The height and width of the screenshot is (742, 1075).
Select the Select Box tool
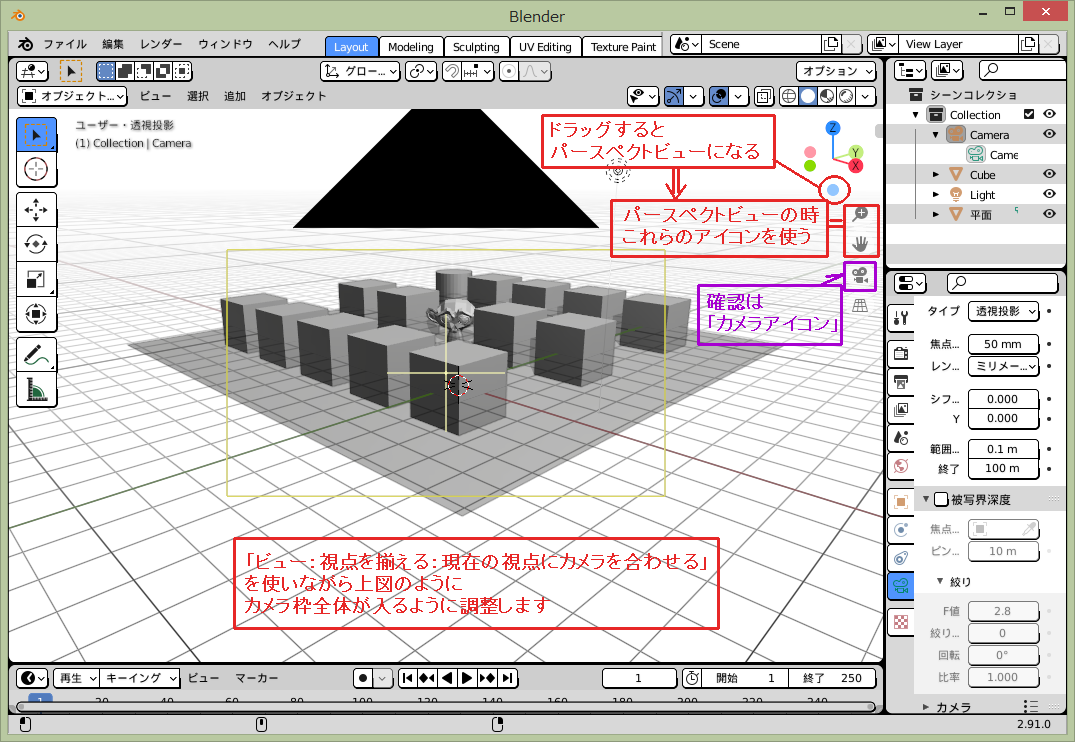click(x=36, y=134)
